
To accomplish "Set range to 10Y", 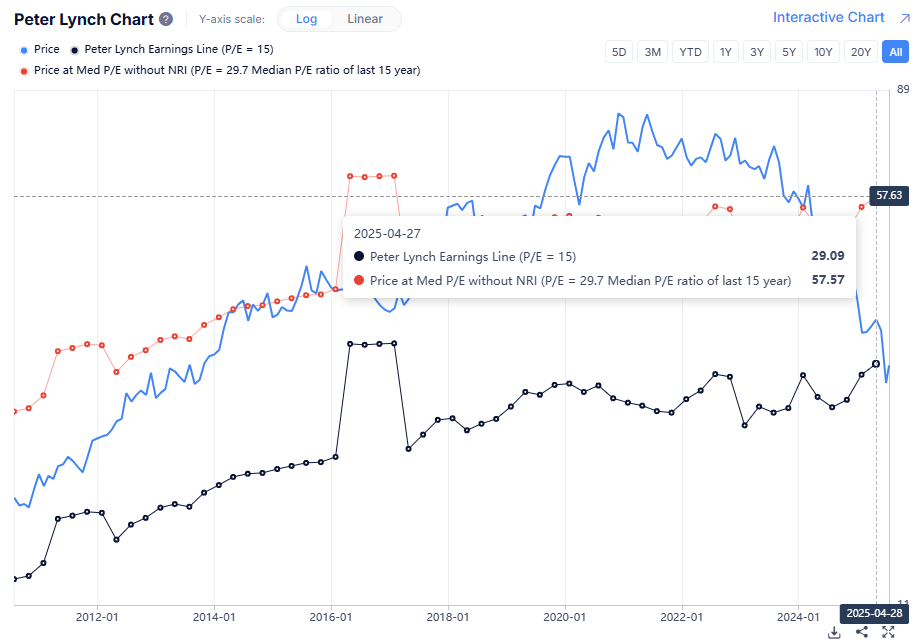I will [823, 52].
